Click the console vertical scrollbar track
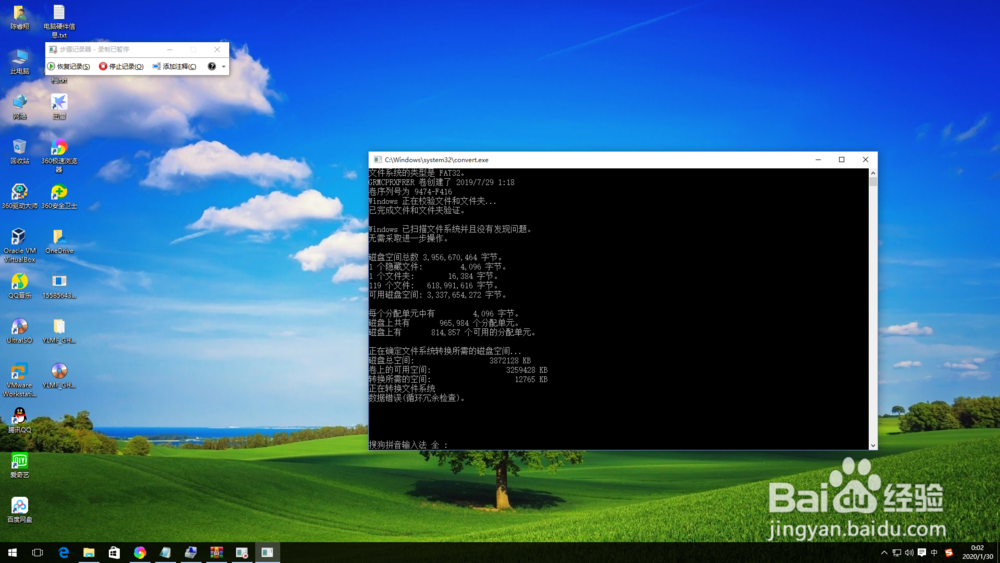Image resolution: width=1000 pixels, height=563 pixels. [872, 309]
